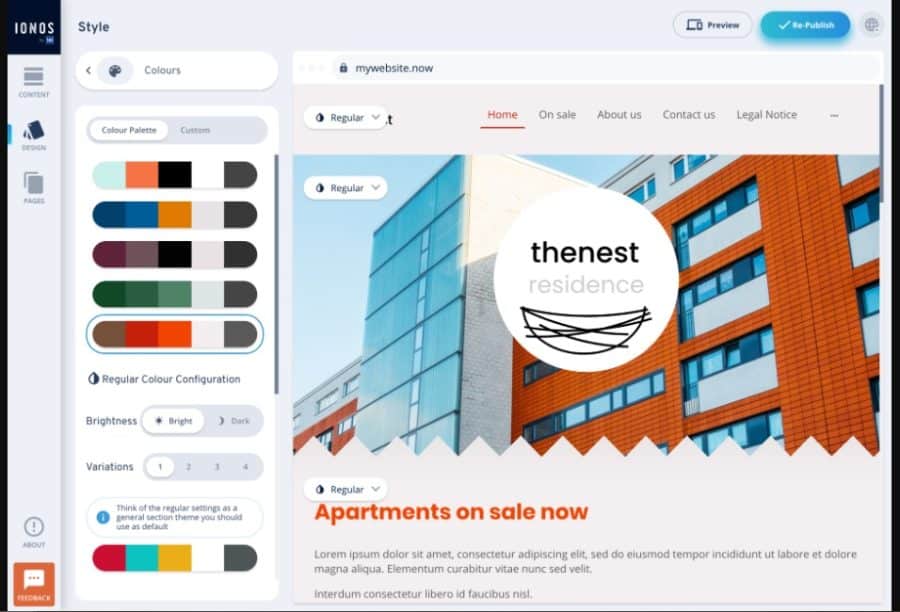Open the header section Regular dropdown
The width and height of the screenshot is (900, 612).
click(346, 118)
